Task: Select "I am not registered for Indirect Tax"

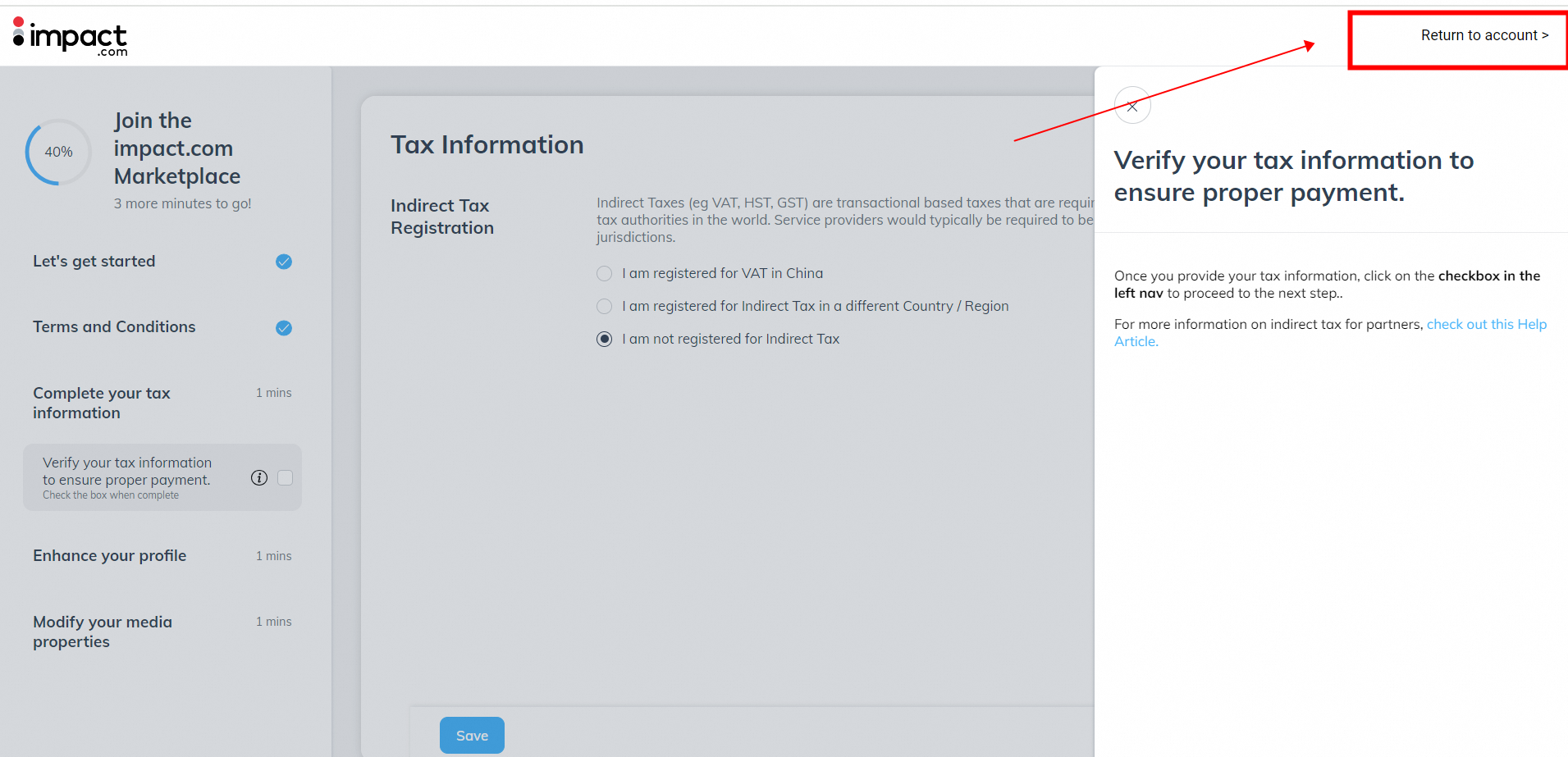Action: point(605,340)
